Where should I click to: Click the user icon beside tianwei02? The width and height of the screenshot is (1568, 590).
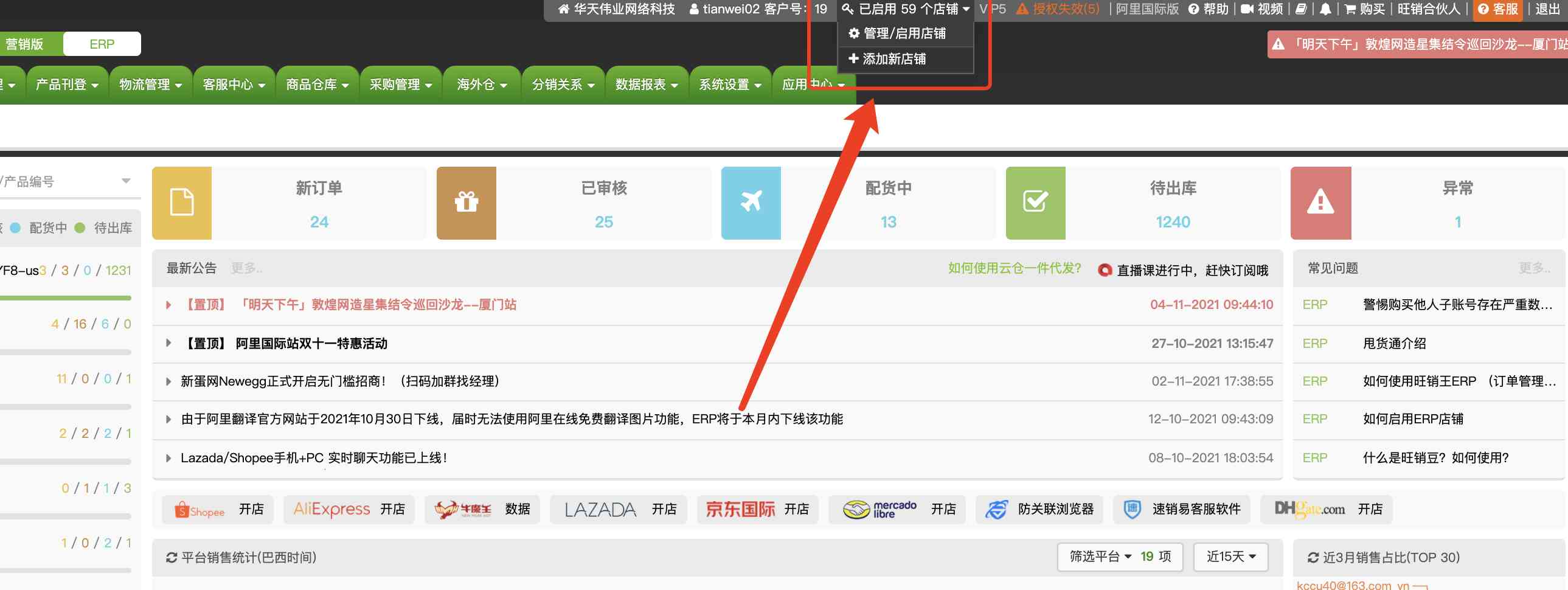click(x=693, y=9)
